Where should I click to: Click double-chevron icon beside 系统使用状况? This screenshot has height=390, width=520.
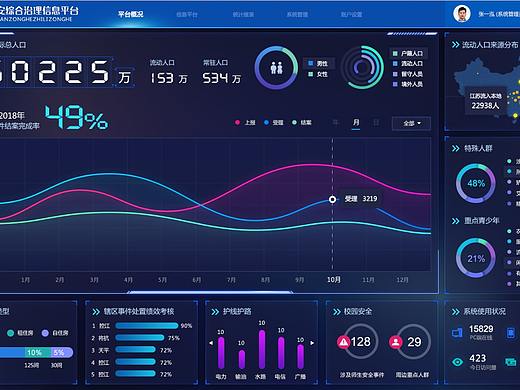tap(455, 312)
